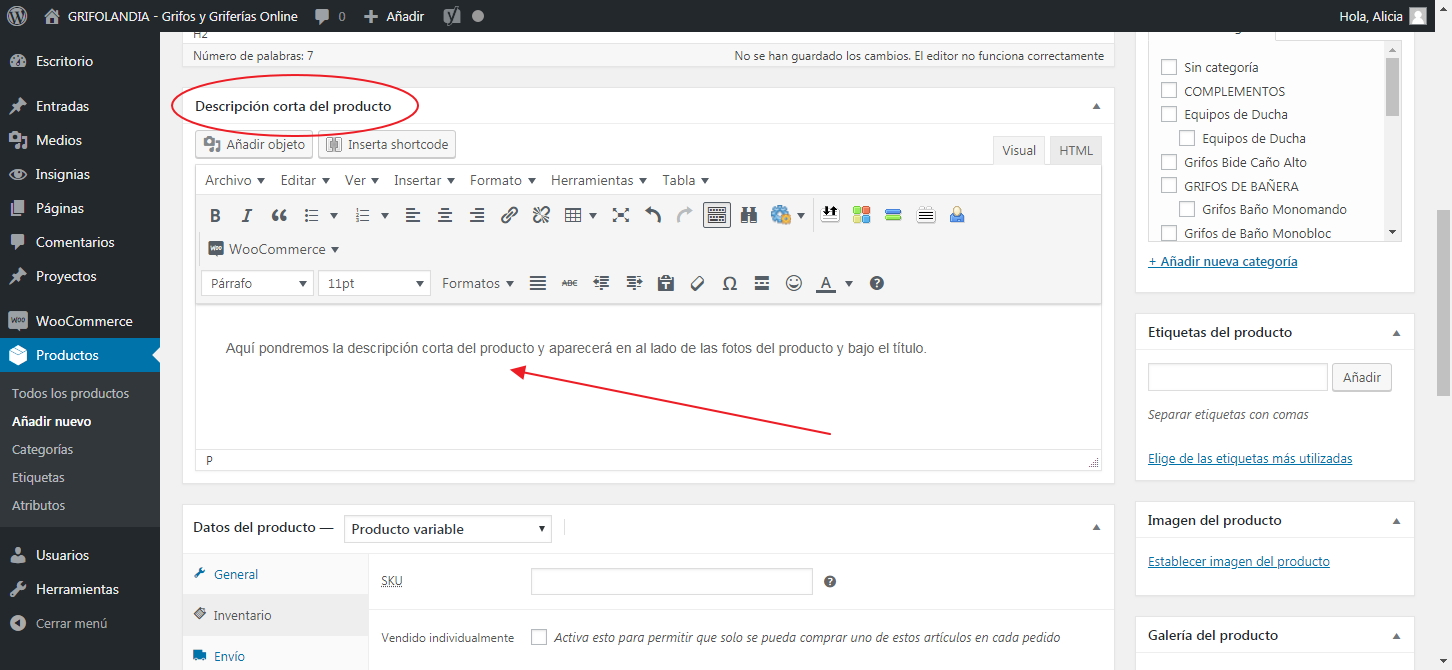The width and height of the screenshot is (1452, 670).
Task: Paste as plain text clipboard icon
Action: (x=666, y=283)
